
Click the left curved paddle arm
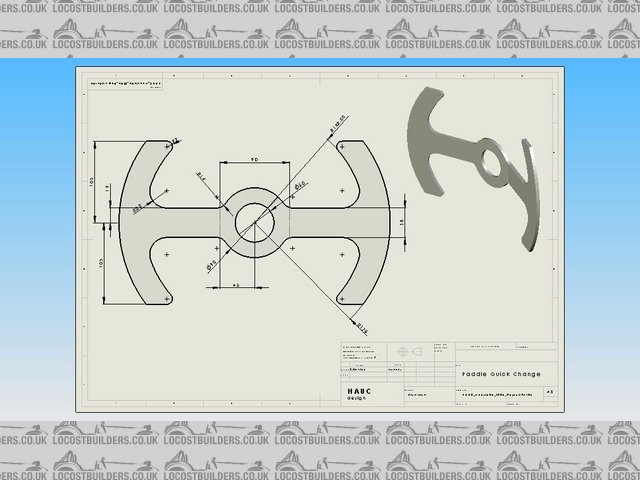134,222
